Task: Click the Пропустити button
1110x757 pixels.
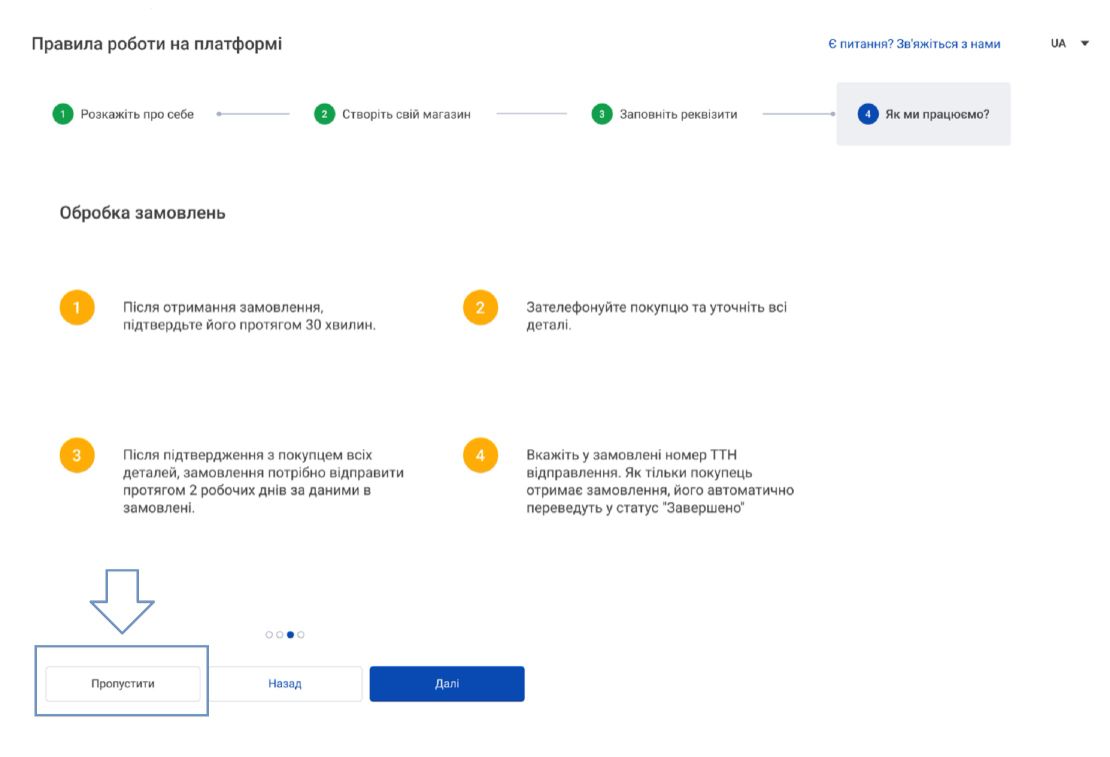Action: pos(123,683)
